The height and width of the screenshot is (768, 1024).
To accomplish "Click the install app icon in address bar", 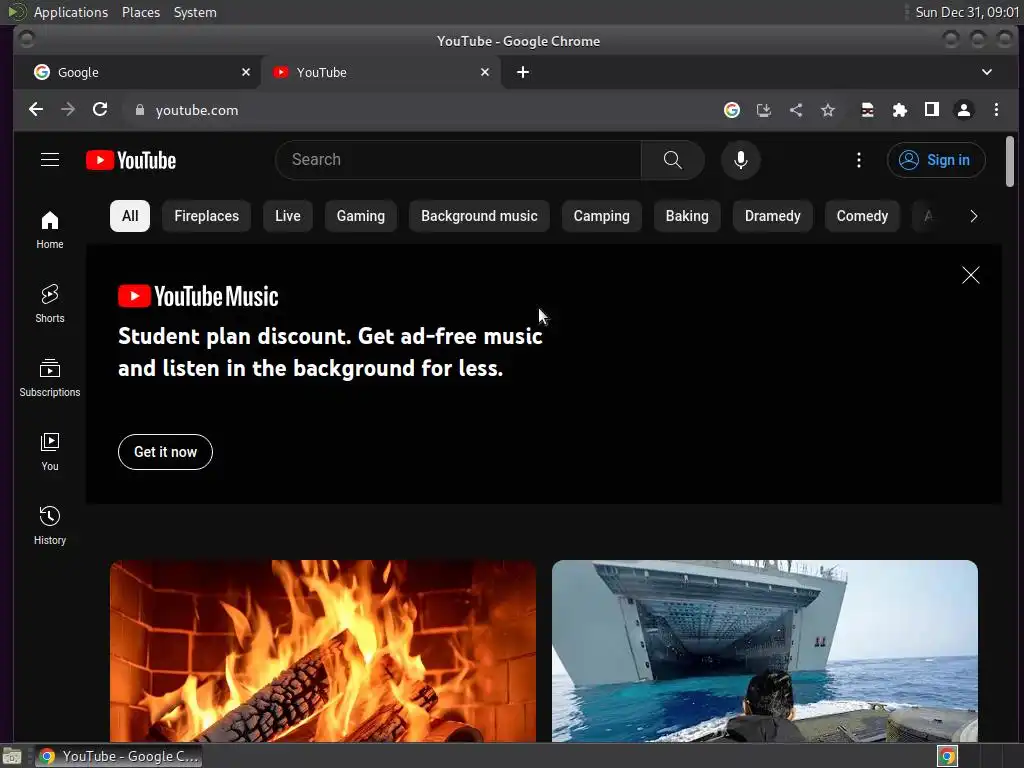I will (x=763, y=110).
